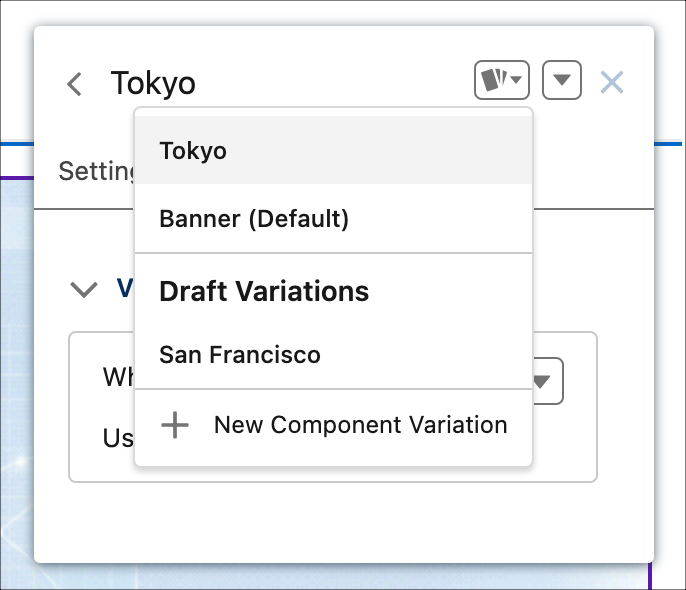Image resolution: width=686 pixels, height=590 pixels.
Task: Click the plus icon for new variation
Action: 175,425
